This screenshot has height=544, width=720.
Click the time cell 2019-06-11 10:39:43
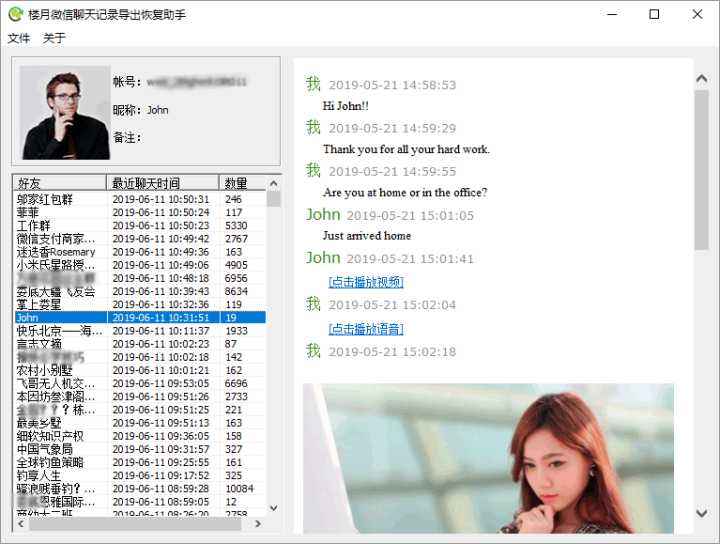coord(161,292)
